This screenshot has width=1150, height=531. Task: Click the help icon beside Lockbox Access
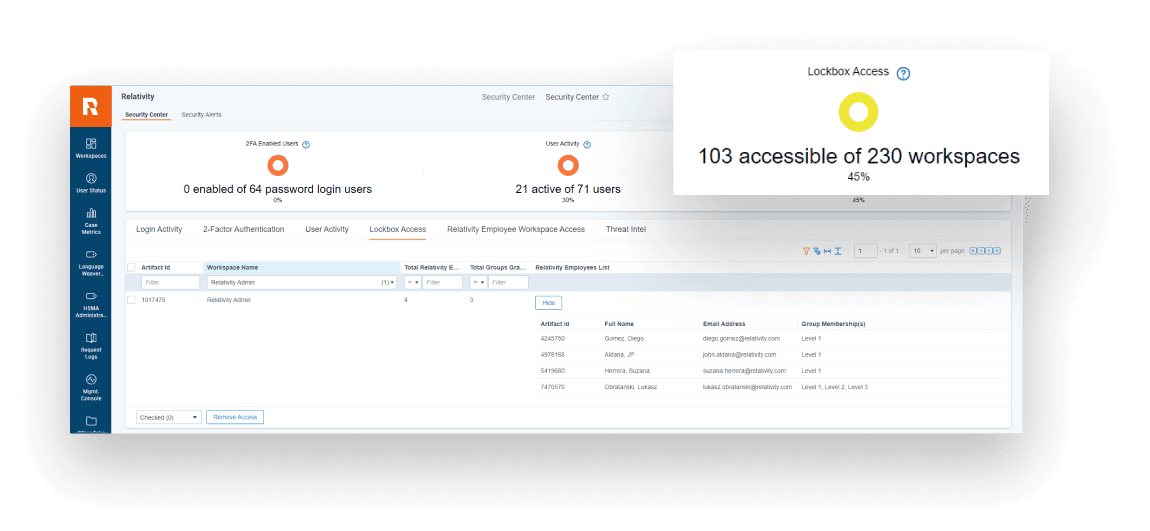904,73
